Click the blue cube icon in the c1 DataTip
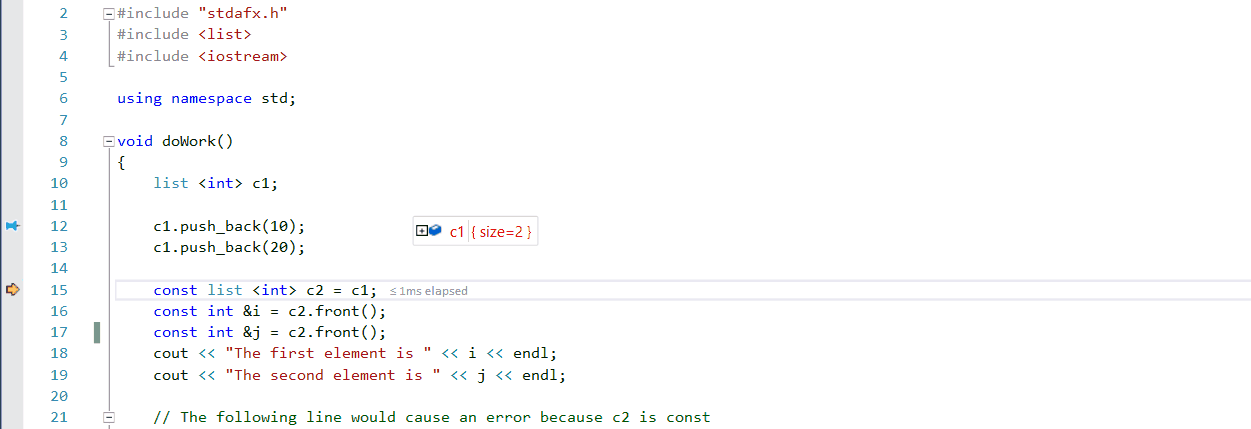Screen dimensions: 1251x429 click(x=435, y=232)
